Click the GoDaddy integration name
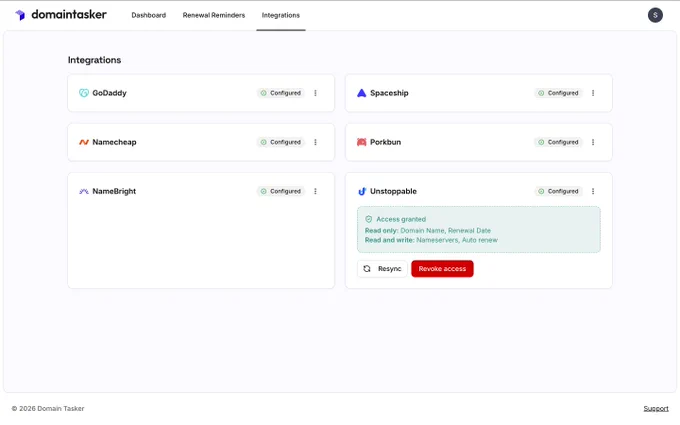The height and width of the screenshot is (425, 680). [109, 93]
